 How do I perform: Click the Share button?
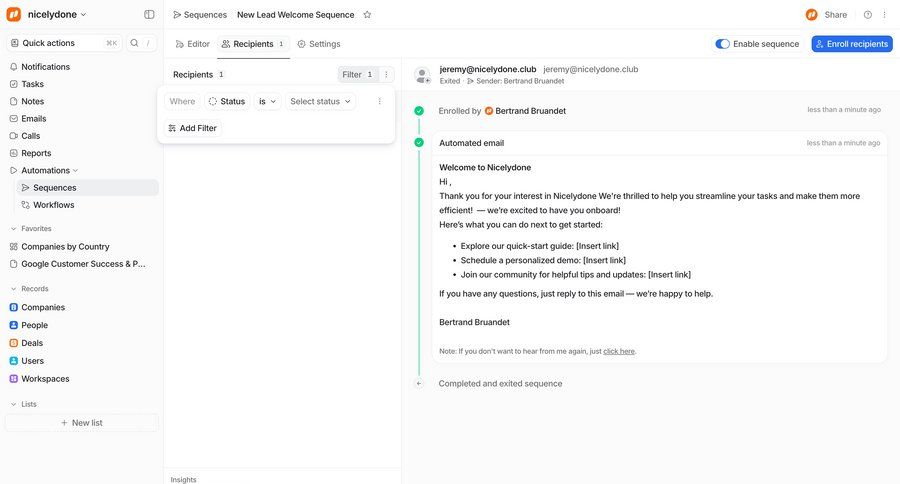point(835,15)
